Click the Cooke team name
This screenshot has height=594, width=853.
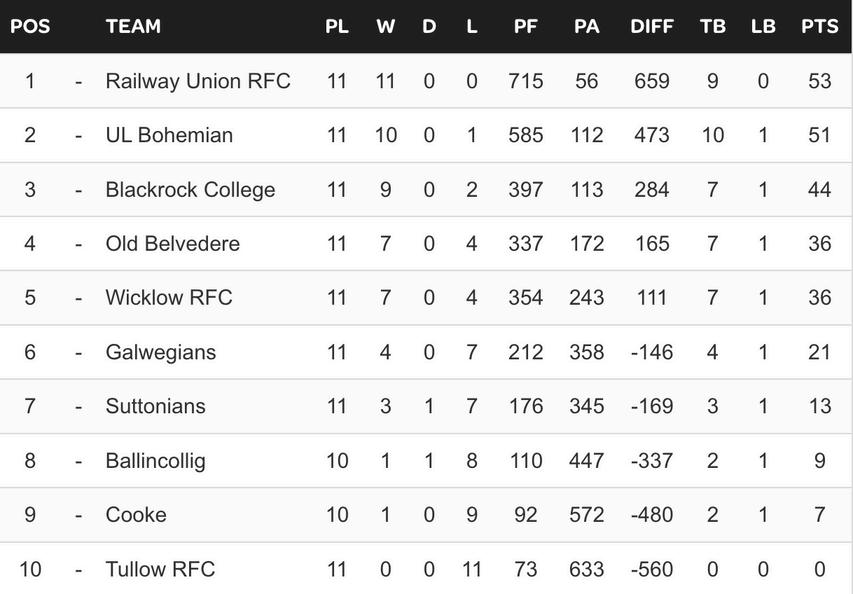[x=136, y=514]
